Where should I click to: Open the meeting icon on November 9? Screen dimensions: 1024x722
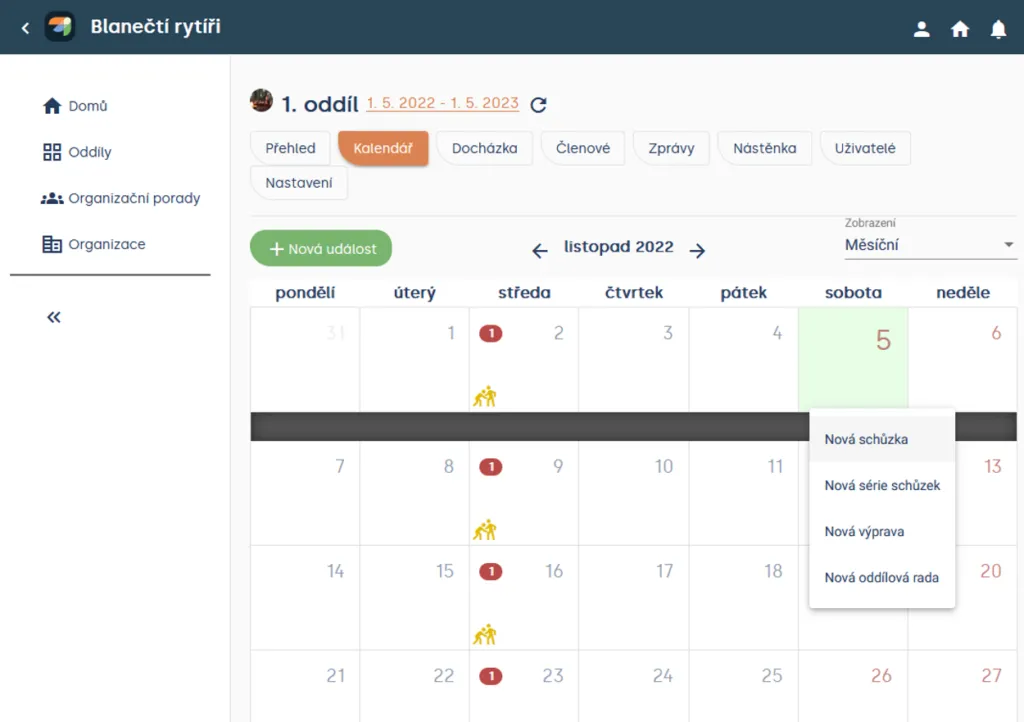[x=485, y=529]
